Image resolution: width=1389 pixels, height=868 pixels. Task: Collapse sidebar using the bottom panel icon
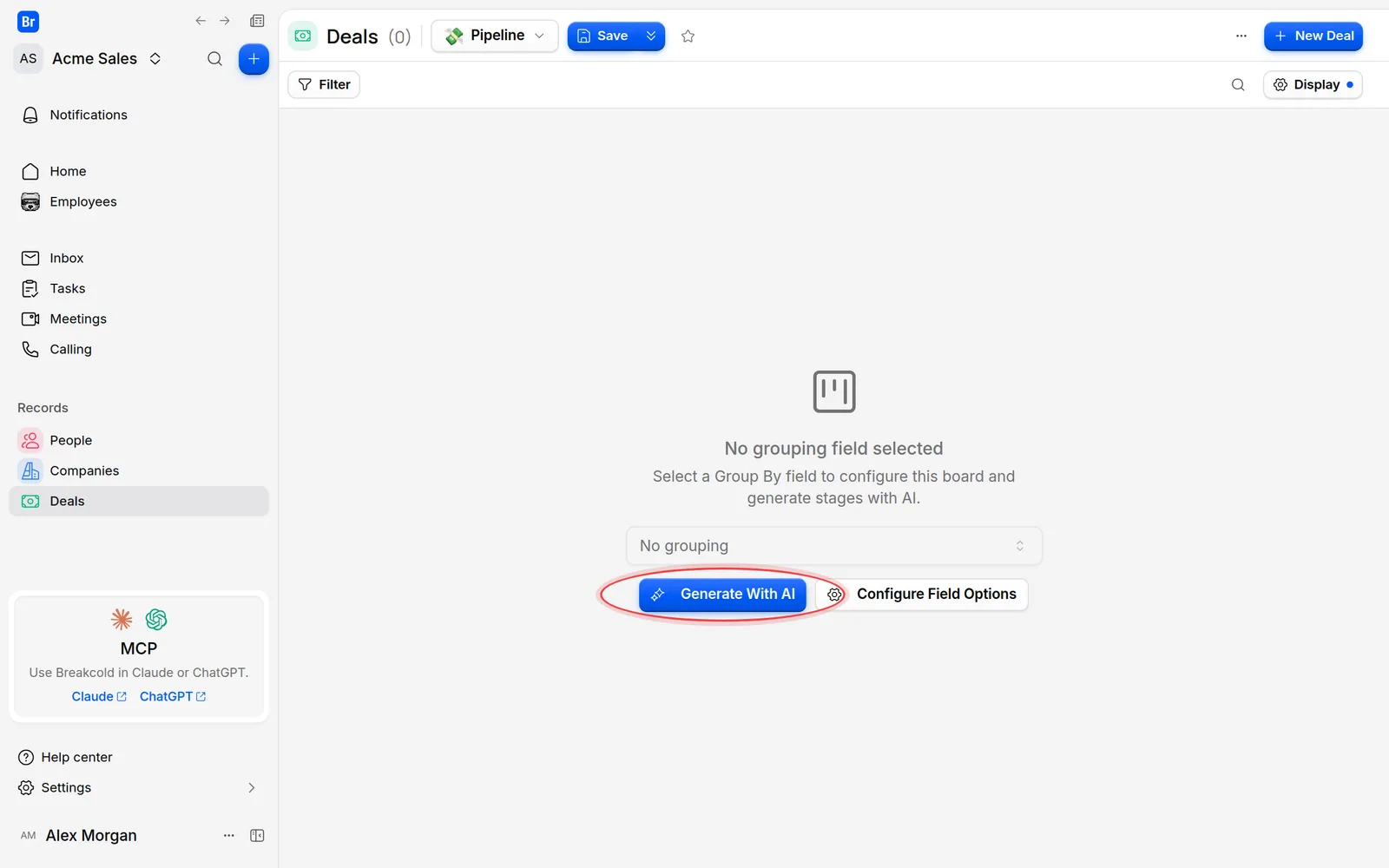pyautogui.click(x=257, y=835)
